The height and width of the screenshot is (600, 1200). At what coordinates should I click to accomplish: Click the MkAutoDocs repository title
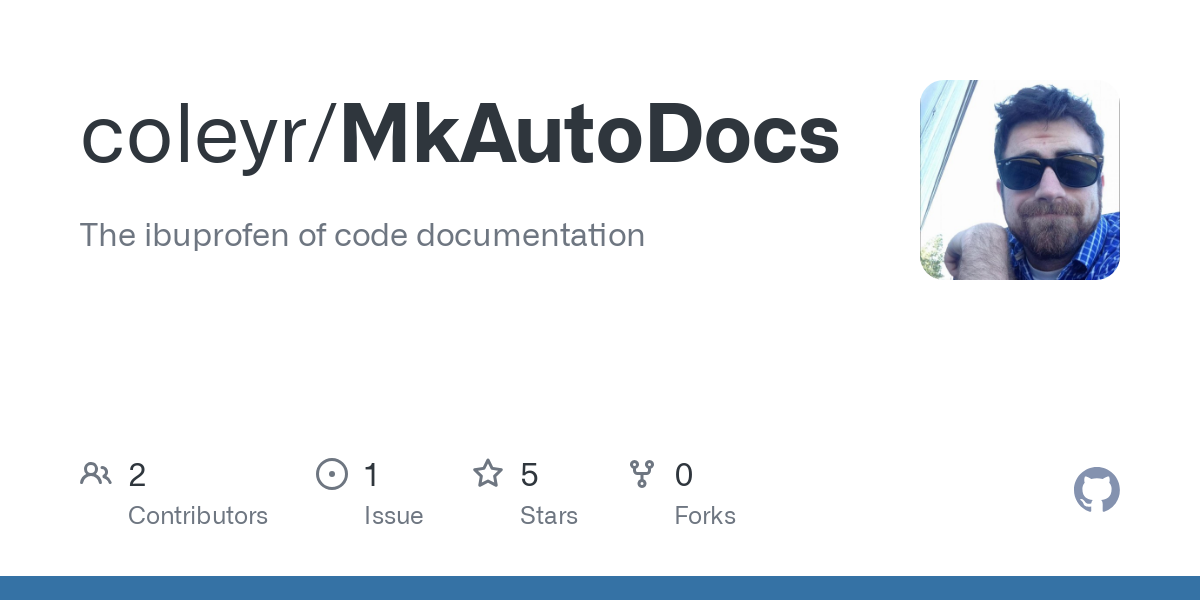point(590,133)
